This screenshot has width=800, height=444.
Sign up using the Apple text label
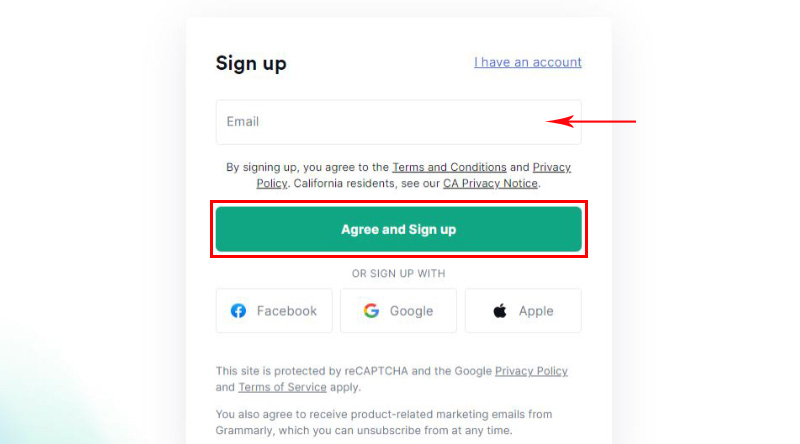(x=536, y=311)
